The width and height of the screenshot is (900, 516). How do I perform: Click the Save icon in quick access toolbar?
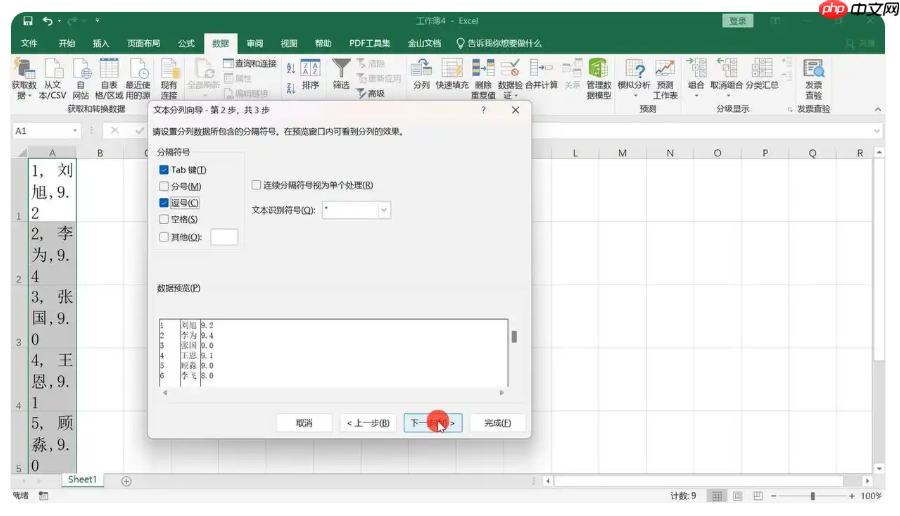point(28,21)
